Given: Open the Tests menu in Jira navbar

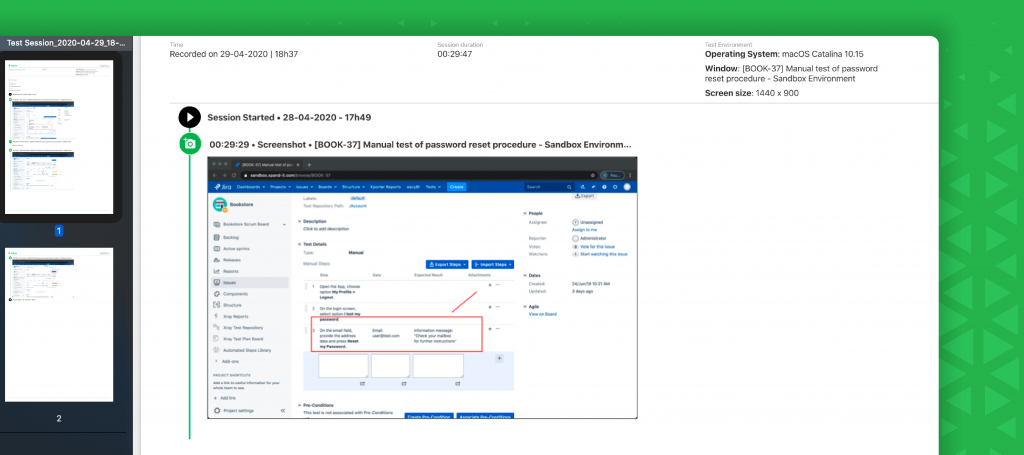Looking at the screenshot, I should pyautogui.click(x=432, y=187).
